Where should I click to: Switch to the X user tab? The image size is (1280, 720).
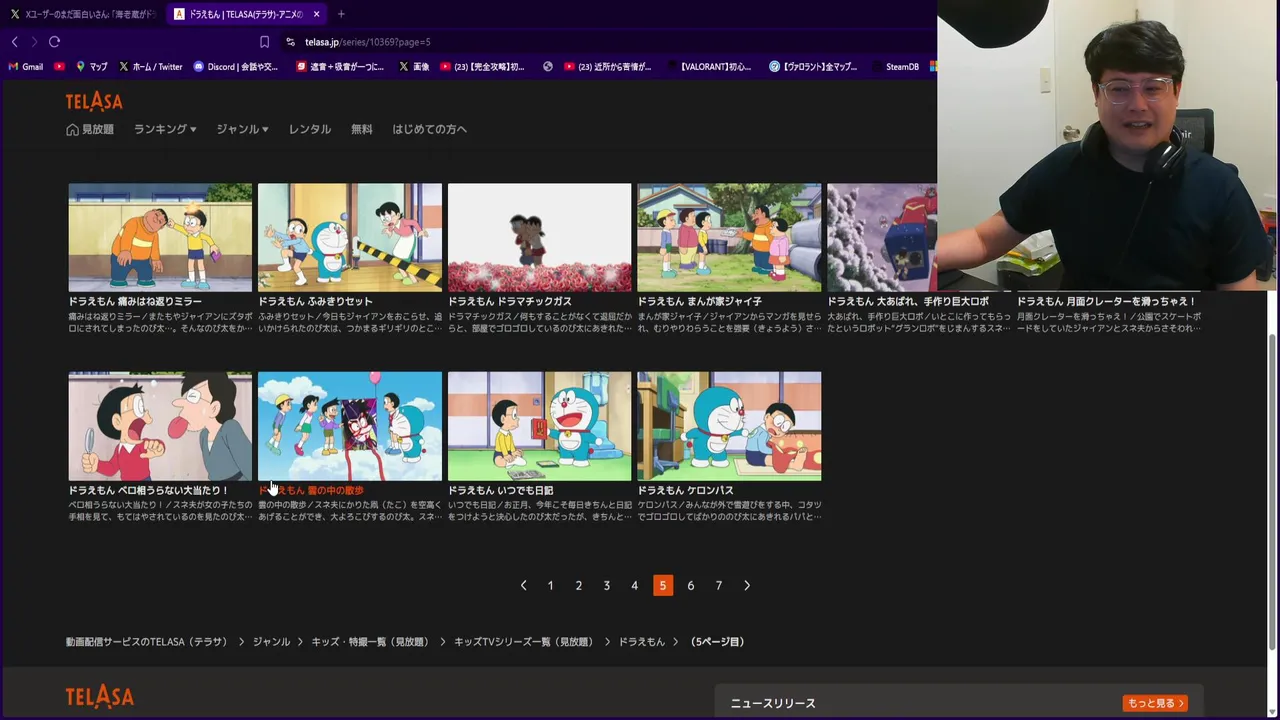pyautogui.click(x=83, y=14)
